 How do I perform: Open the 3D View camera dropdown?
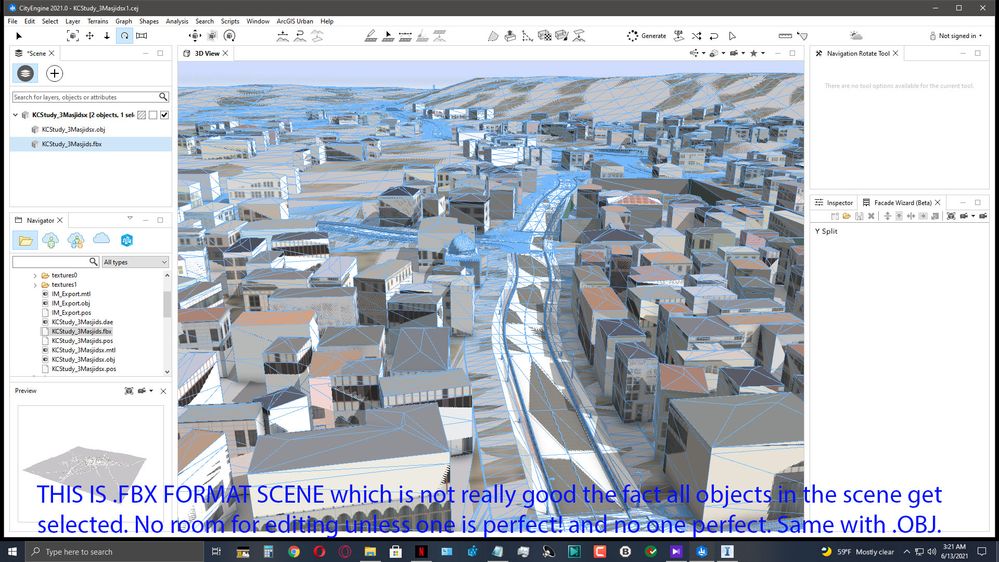737,53
